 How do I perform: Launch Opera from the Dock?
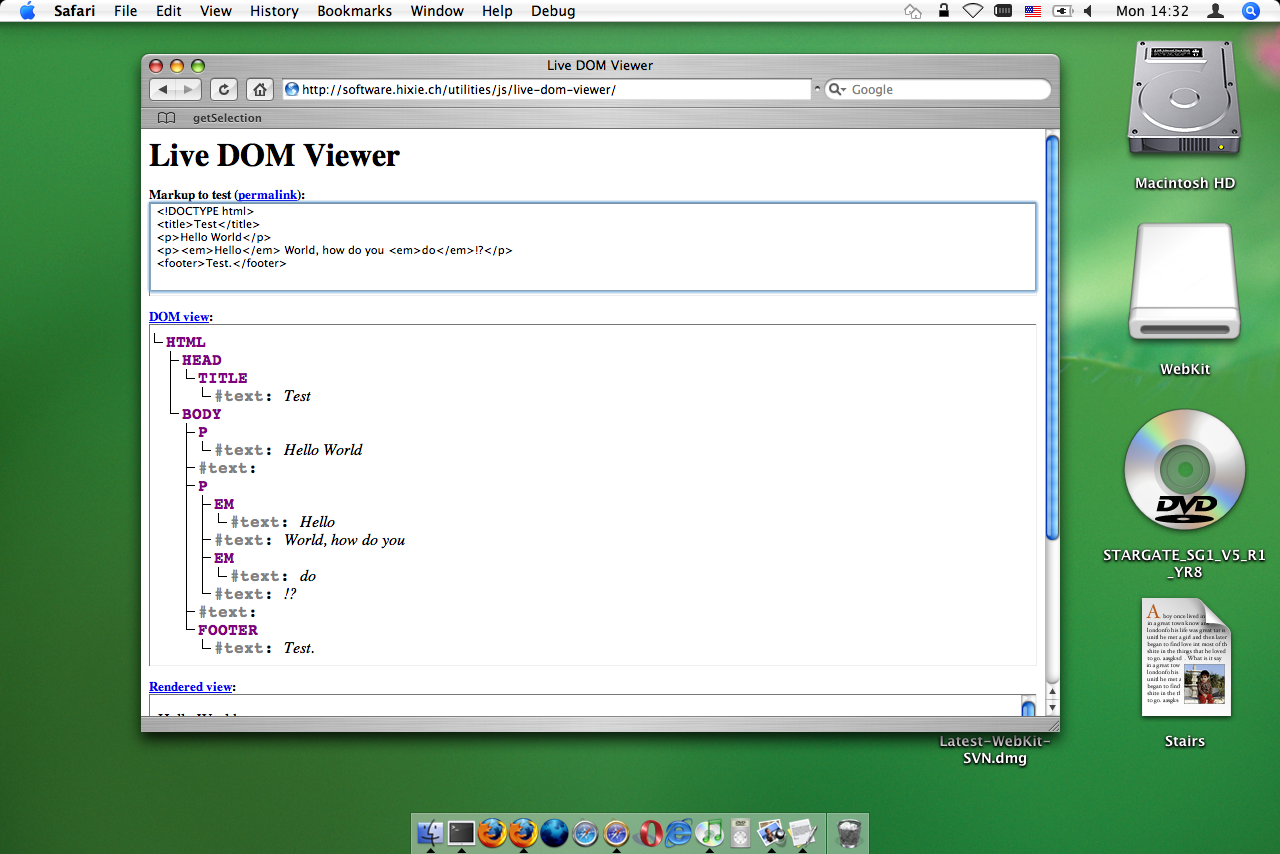(649, 832)
